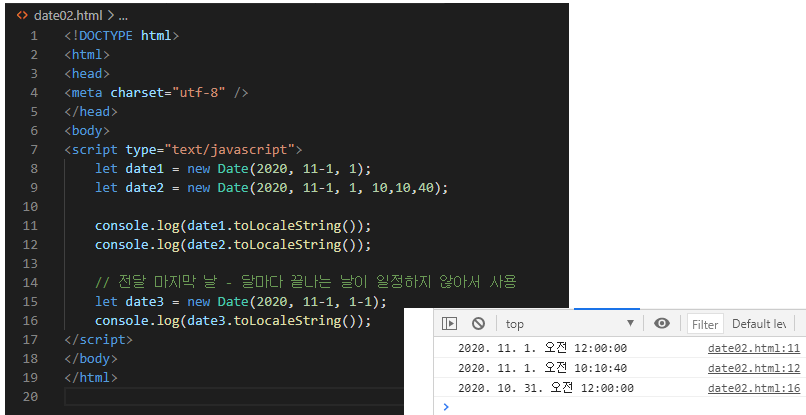The image size is (806, 415).
Task: Open the Default levels dropdown
Action: [x=759, y=324]
